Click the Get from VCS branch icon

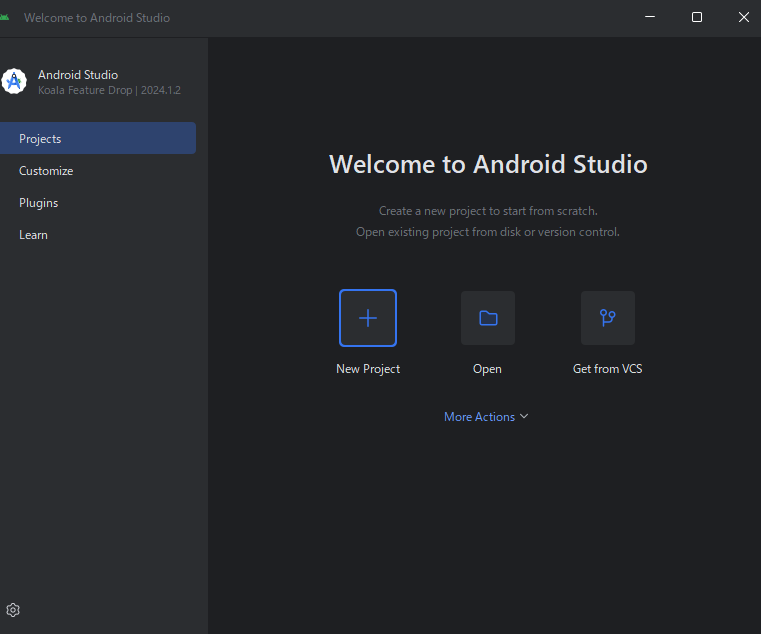[607, 318]
